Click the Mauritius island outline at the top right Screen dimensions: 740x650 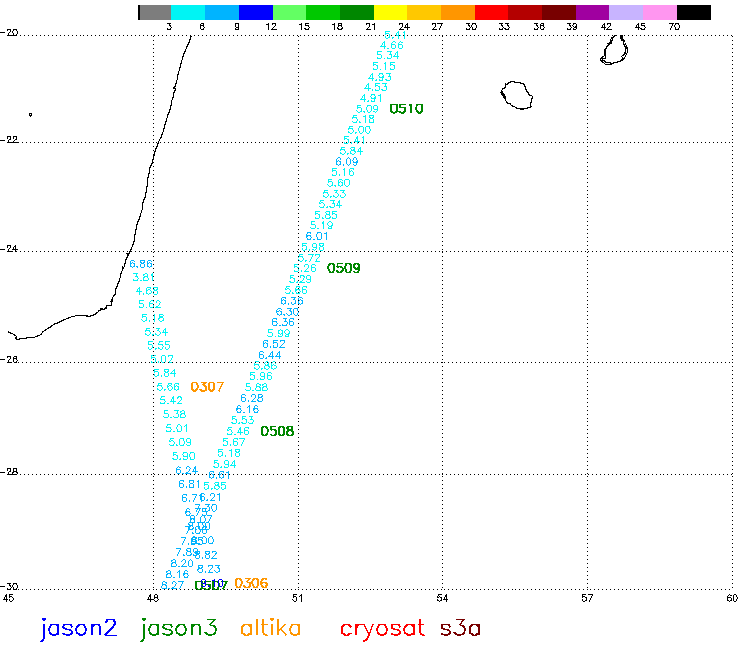coord(614,50)
